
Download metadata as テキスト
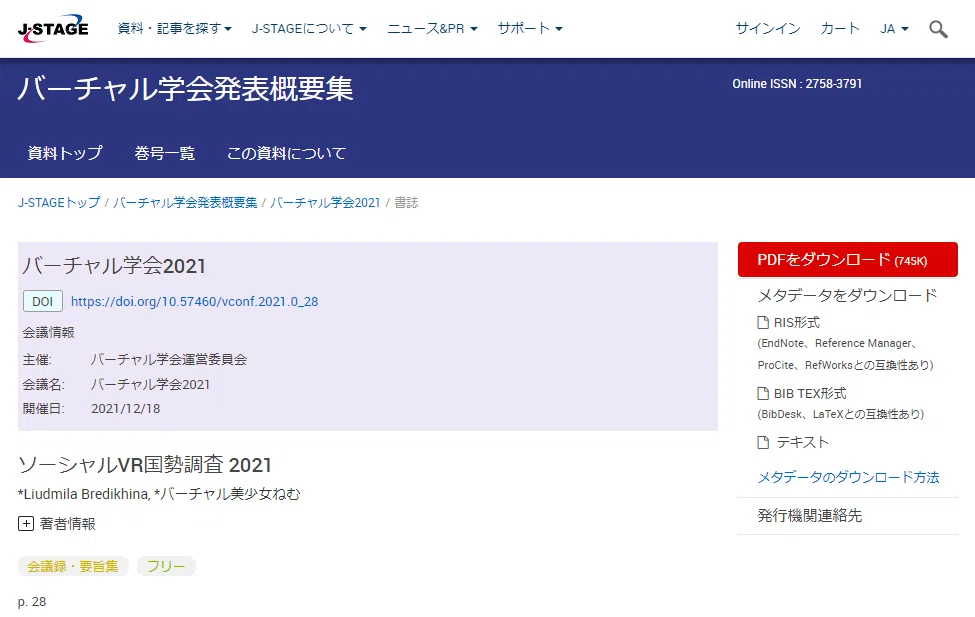[x=803, y=442]
